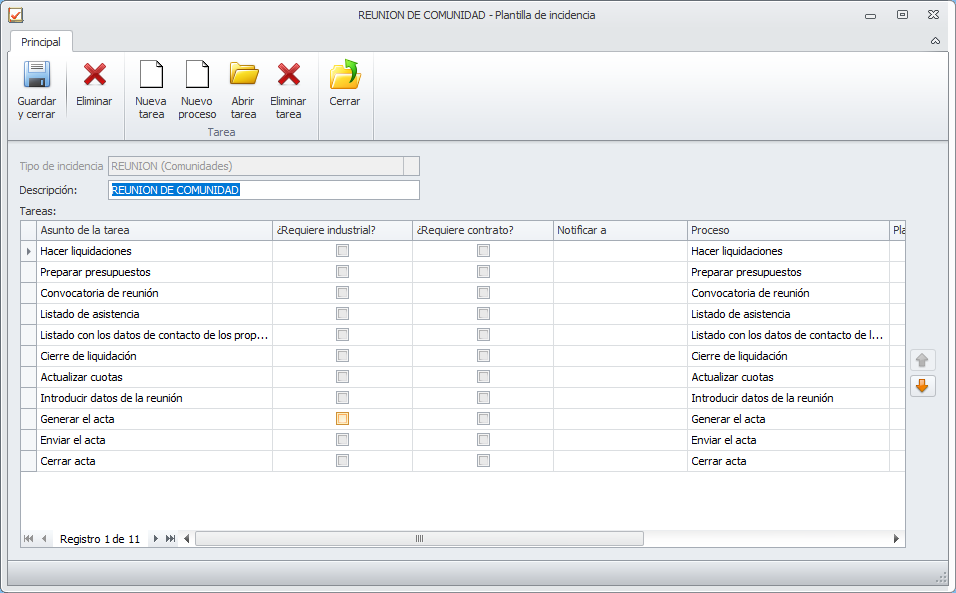Switch to the Principal tab
The image size is (956, 593).
pos(41,42)
